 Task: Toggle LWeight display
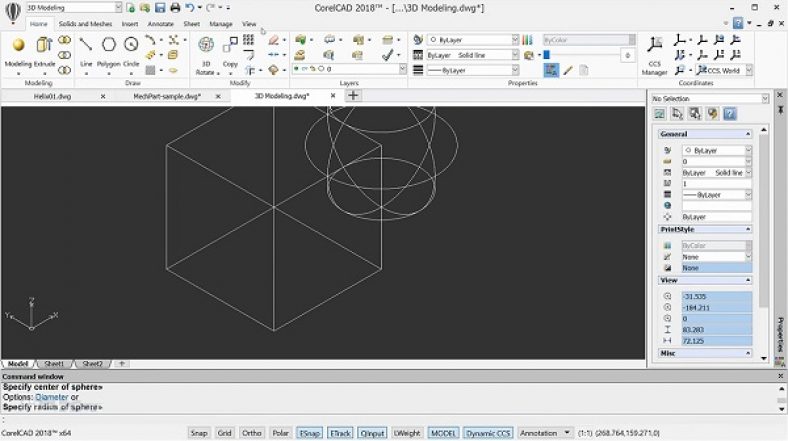407,433
